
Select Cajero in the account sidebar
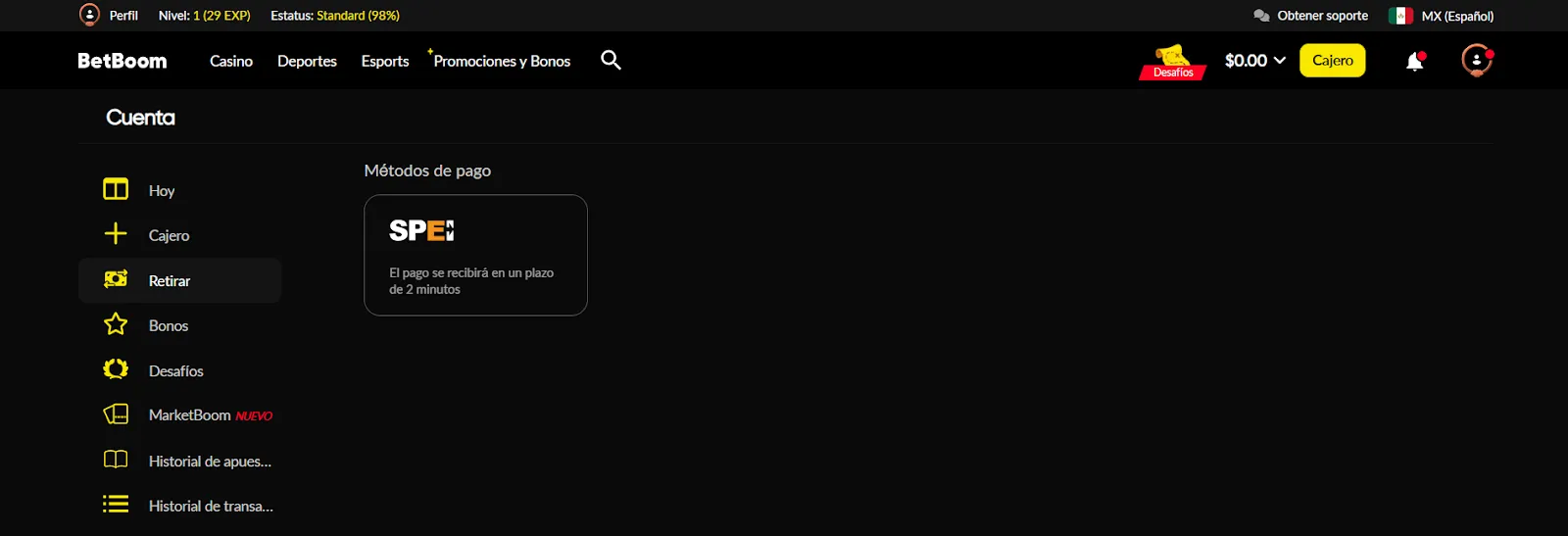click(179, 235)
